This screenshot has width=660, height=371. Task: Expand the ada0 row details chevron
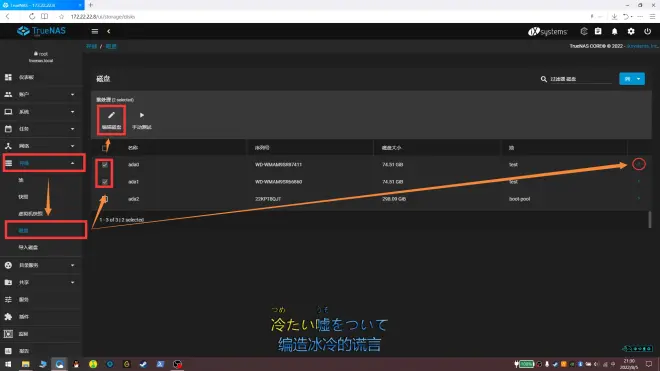[x=639, y=164]
